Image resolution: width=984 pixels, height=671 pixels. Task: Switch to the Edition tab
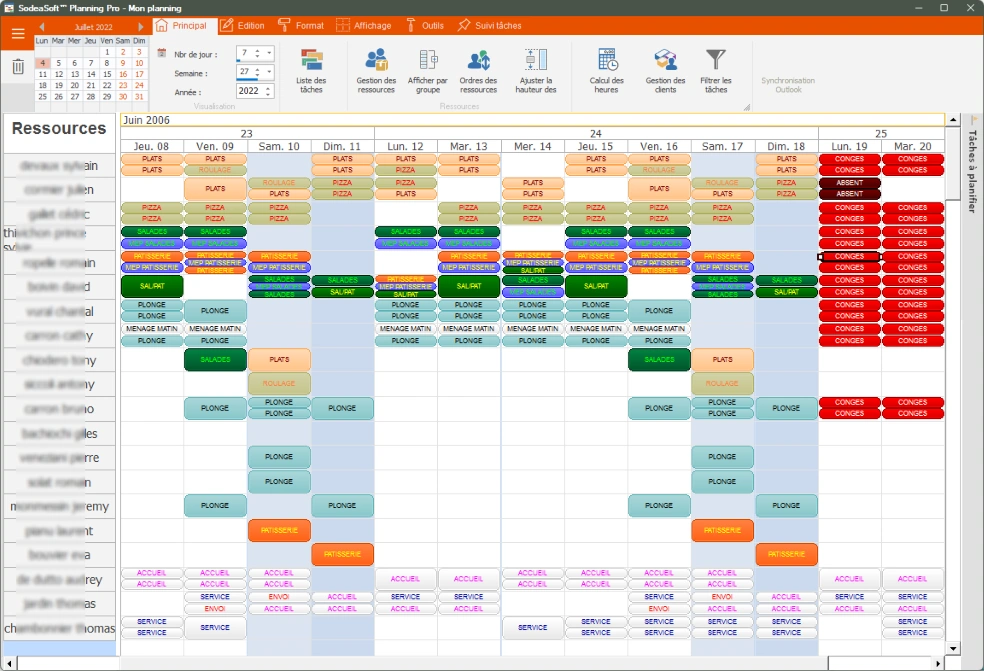pos(242,25)
